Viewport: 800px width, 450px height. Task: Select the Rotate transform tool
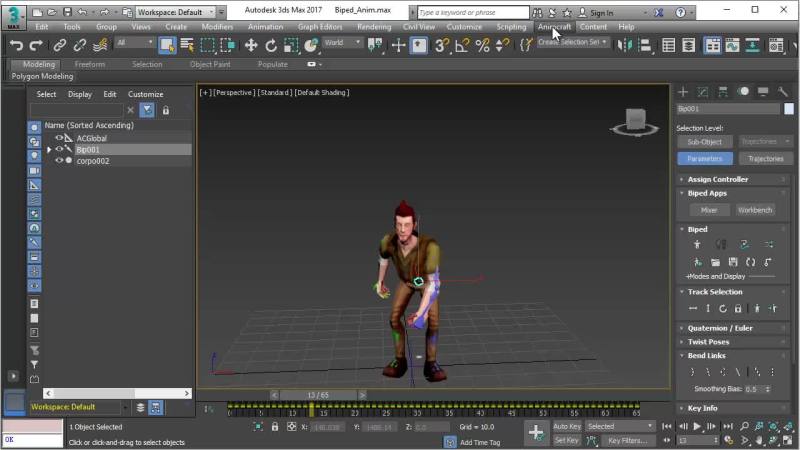pyautogui.click(x=271, y=45)
